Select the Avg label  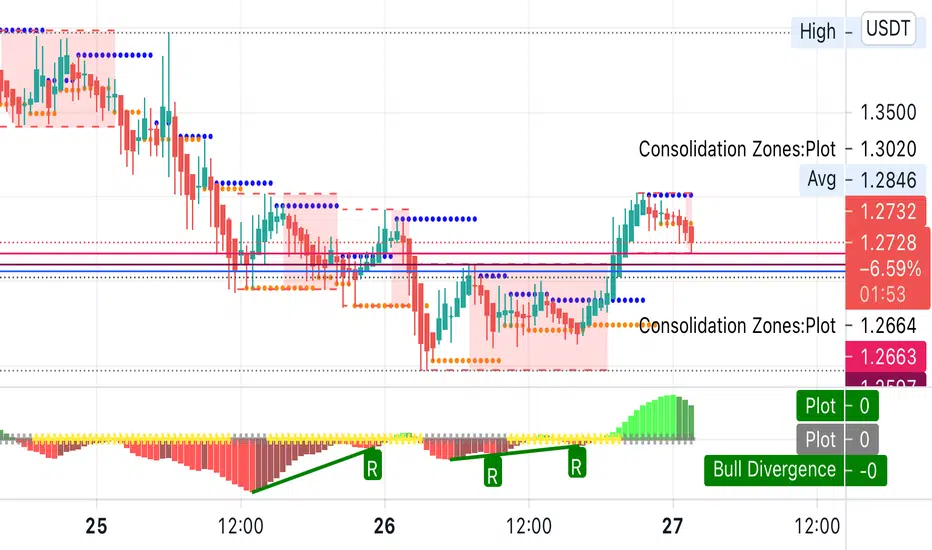click(821, 179)
